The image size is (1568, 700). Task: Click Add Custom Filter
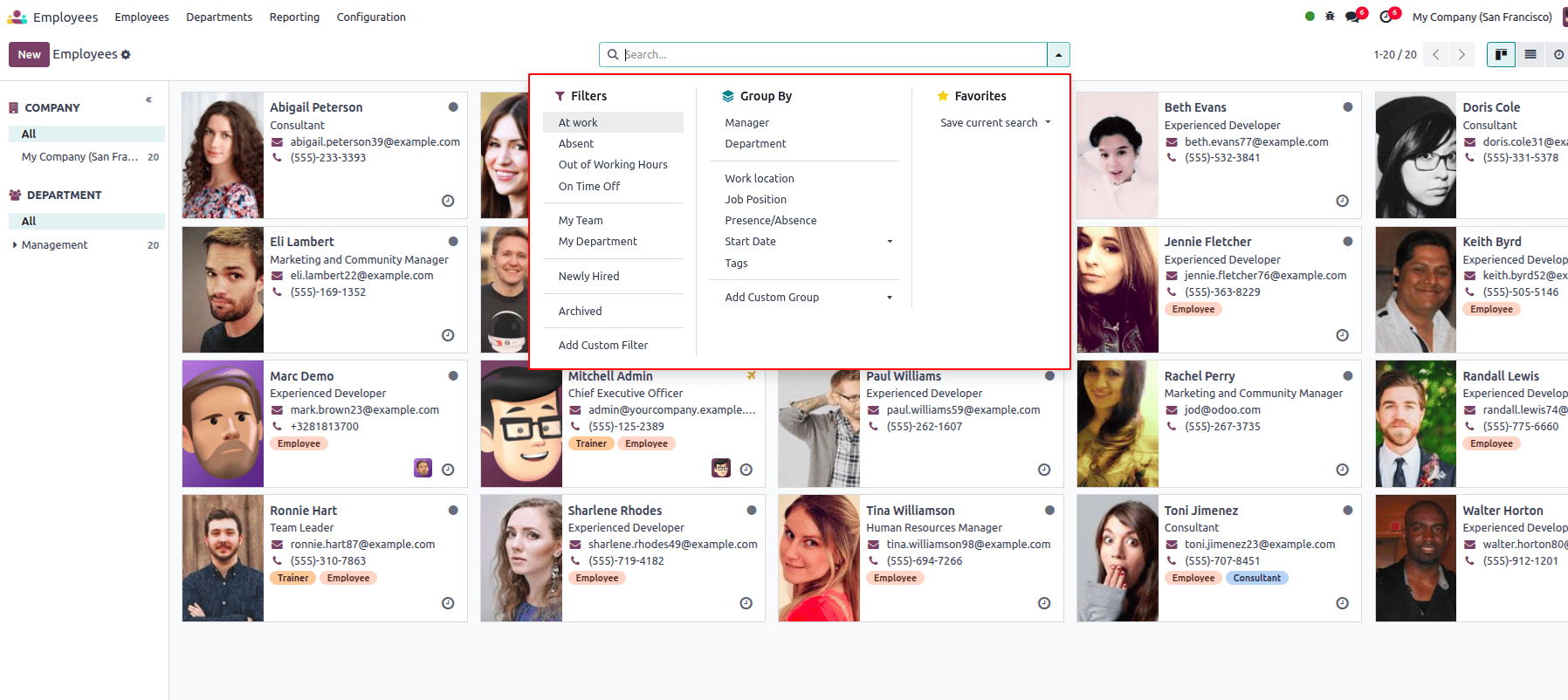tap(613, 345)
